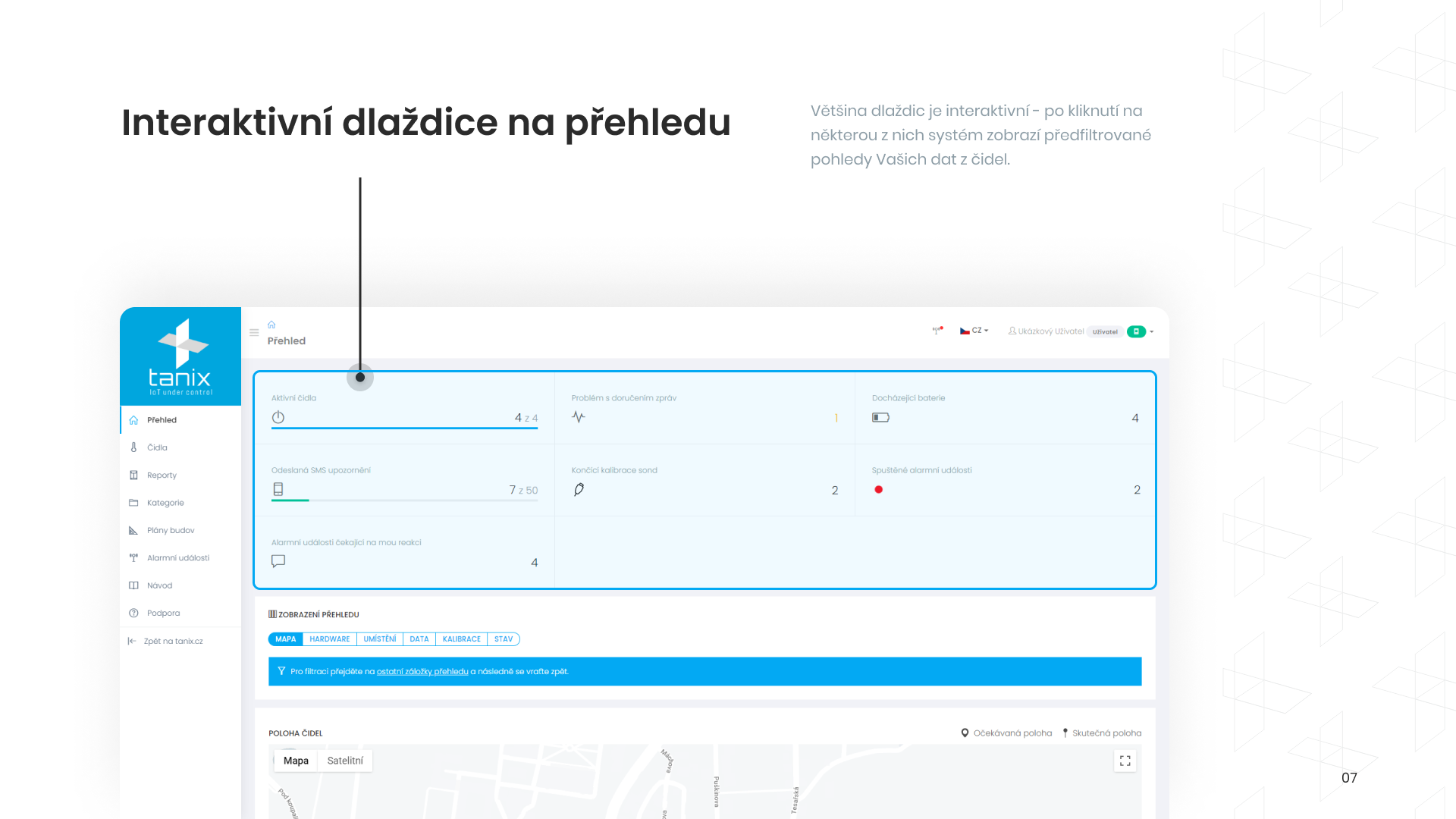Select the HARDWARE overview tab
Image resolution: width=1456 pixels, height=819 pixels.
(x=329, y=639)
